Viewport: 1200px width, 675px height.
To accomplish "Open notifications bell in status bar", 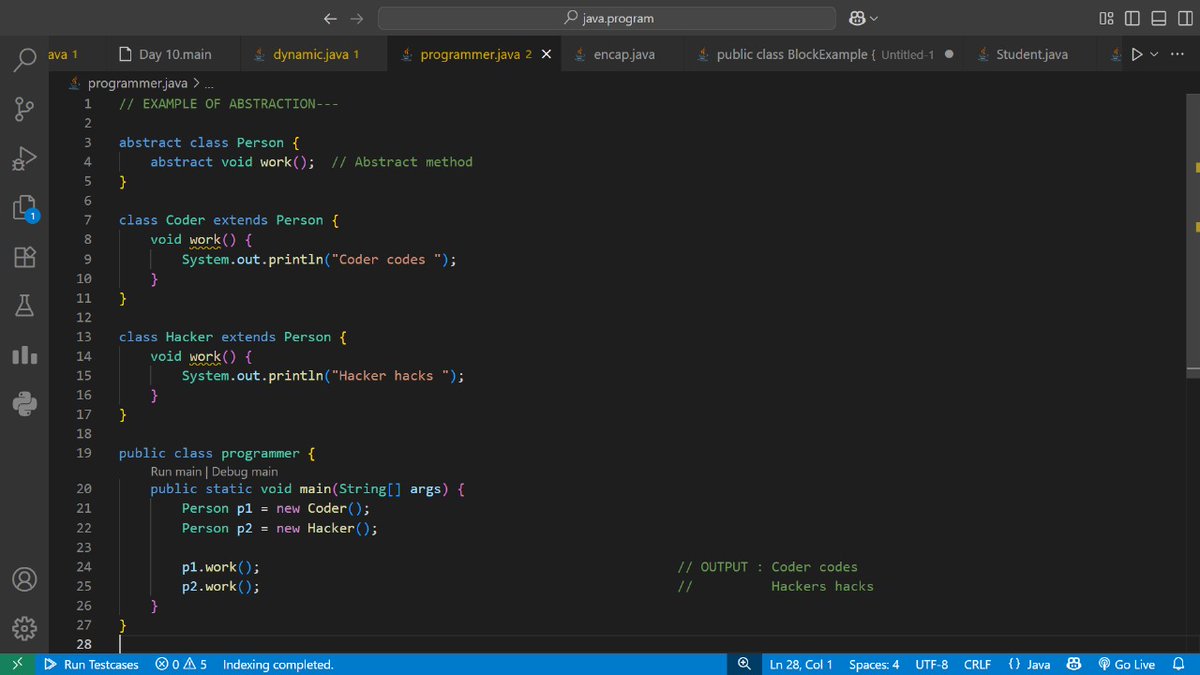I will pos(1178,664).
